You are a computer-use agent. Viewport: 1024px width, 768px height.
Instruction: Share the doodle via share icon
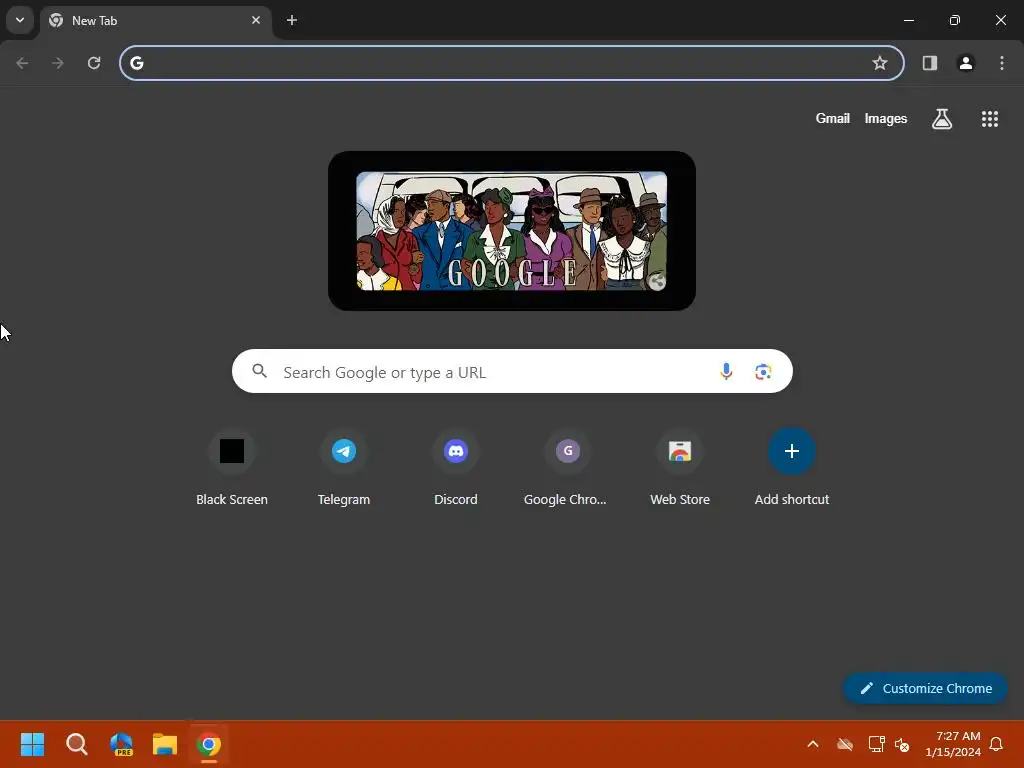click(656, 281)
